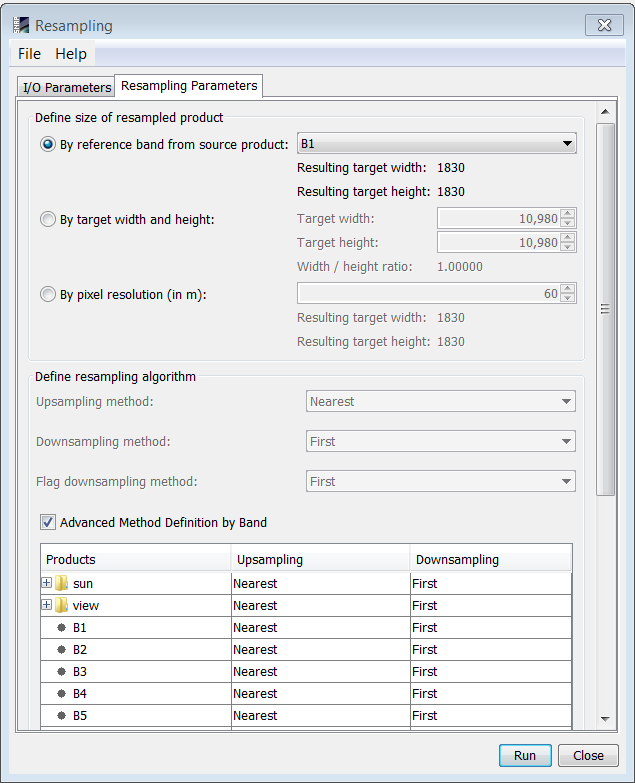This screenshot has height=783, width=635.
Task: Click the sun folder icon
Action: click(61, 583)
